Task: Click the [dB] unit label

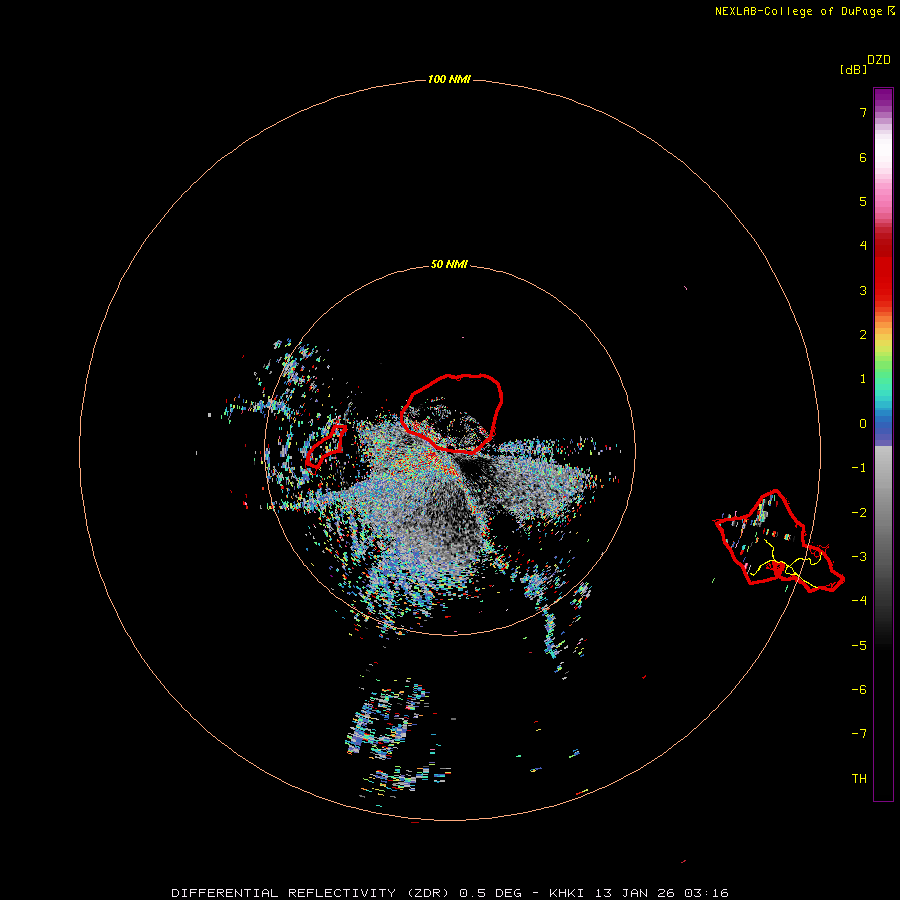Action: click(853, 70)
